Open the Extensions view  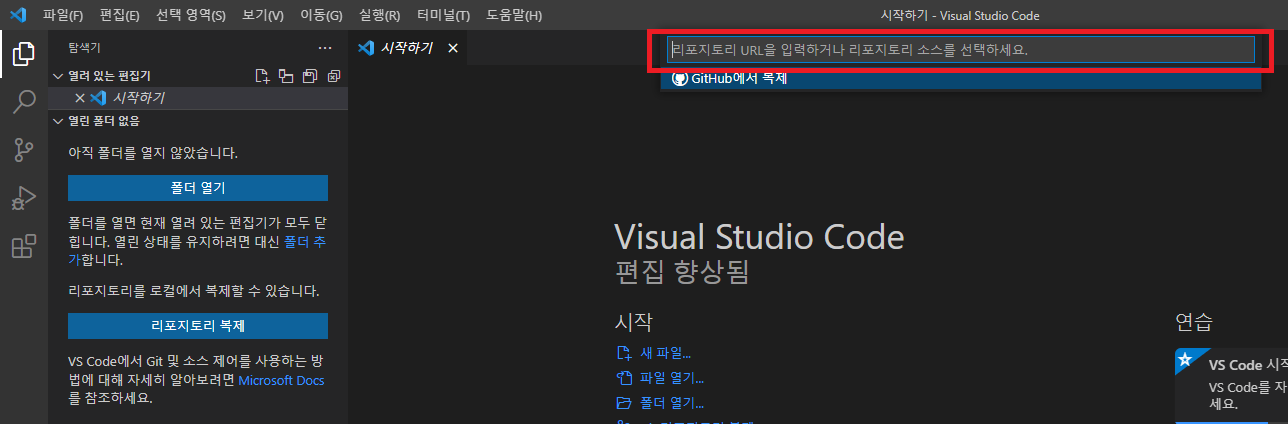coord(24,246)
